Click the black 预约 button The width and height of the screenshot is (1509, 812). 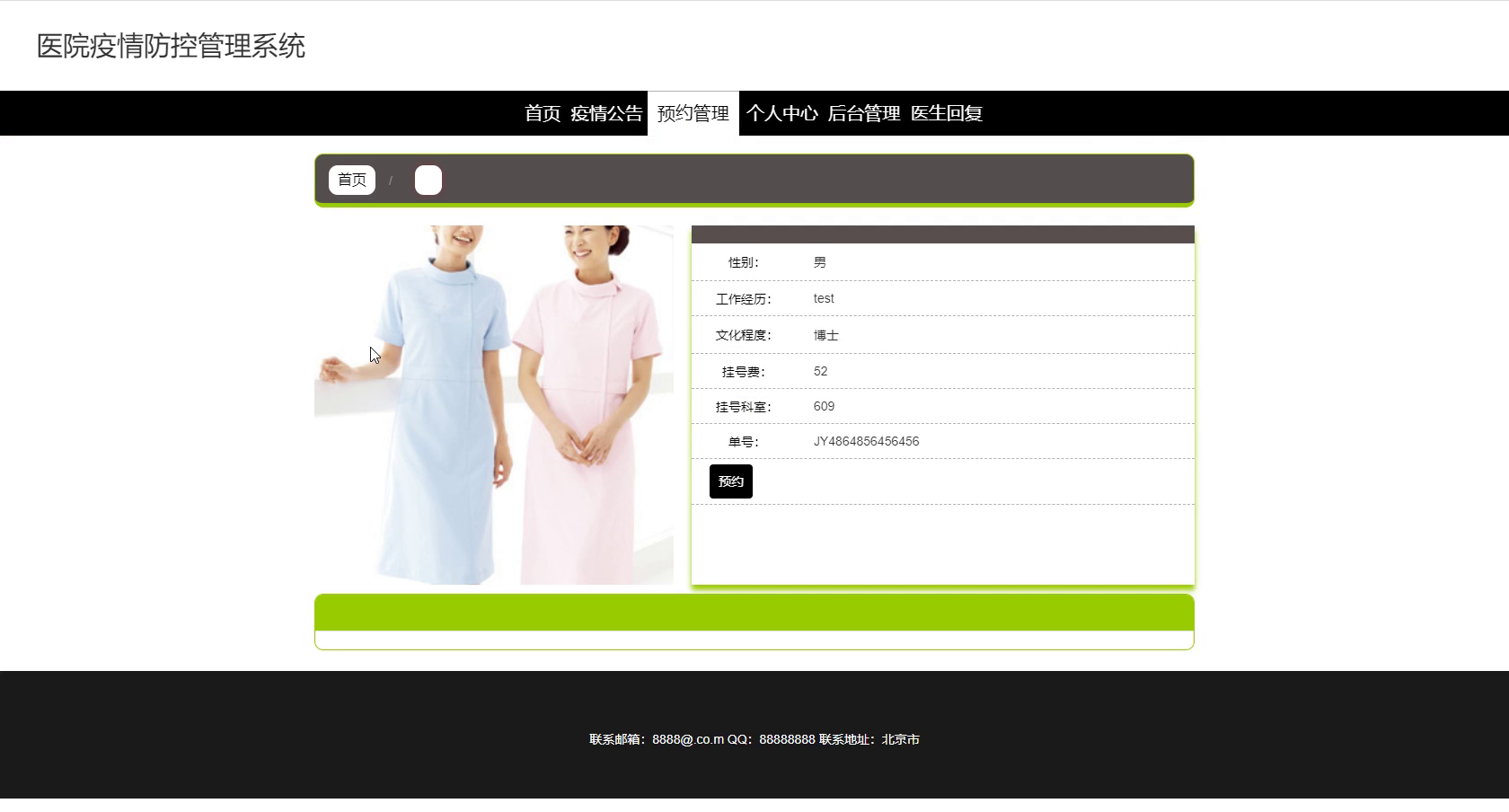pyautogui.click(x=731, y=481)
